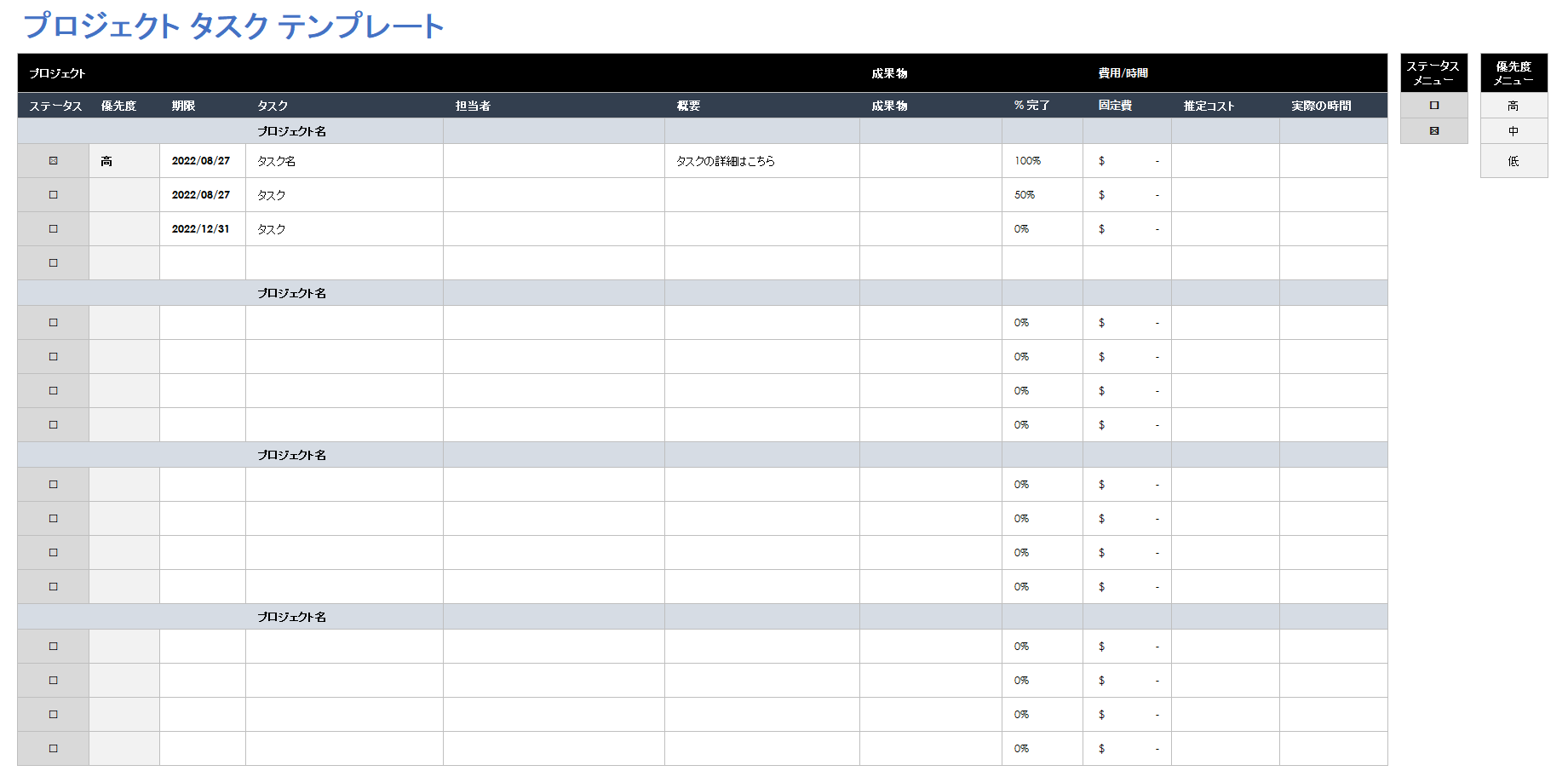Select the $ fixed cost cell in the 50% row

[1127, 195]
